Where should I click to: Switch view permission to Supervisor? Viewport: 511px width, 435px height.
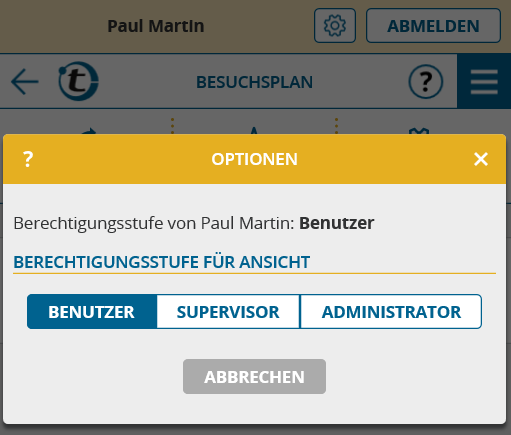228,312
